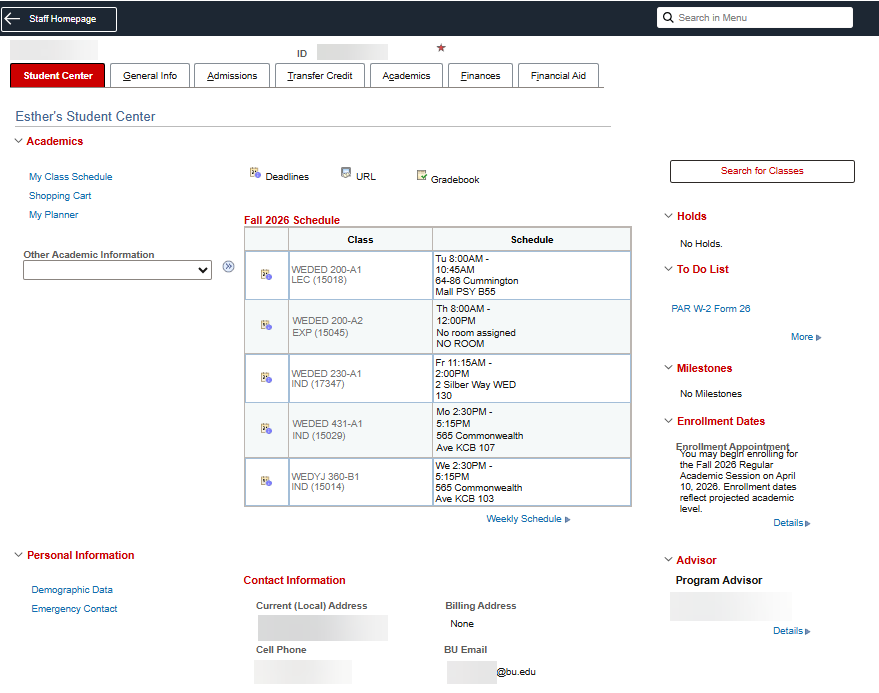Click the back arrow icon in Staff Homepage button
The height and width of the screenshot is (693, 879).
click(x=12, y=19)
